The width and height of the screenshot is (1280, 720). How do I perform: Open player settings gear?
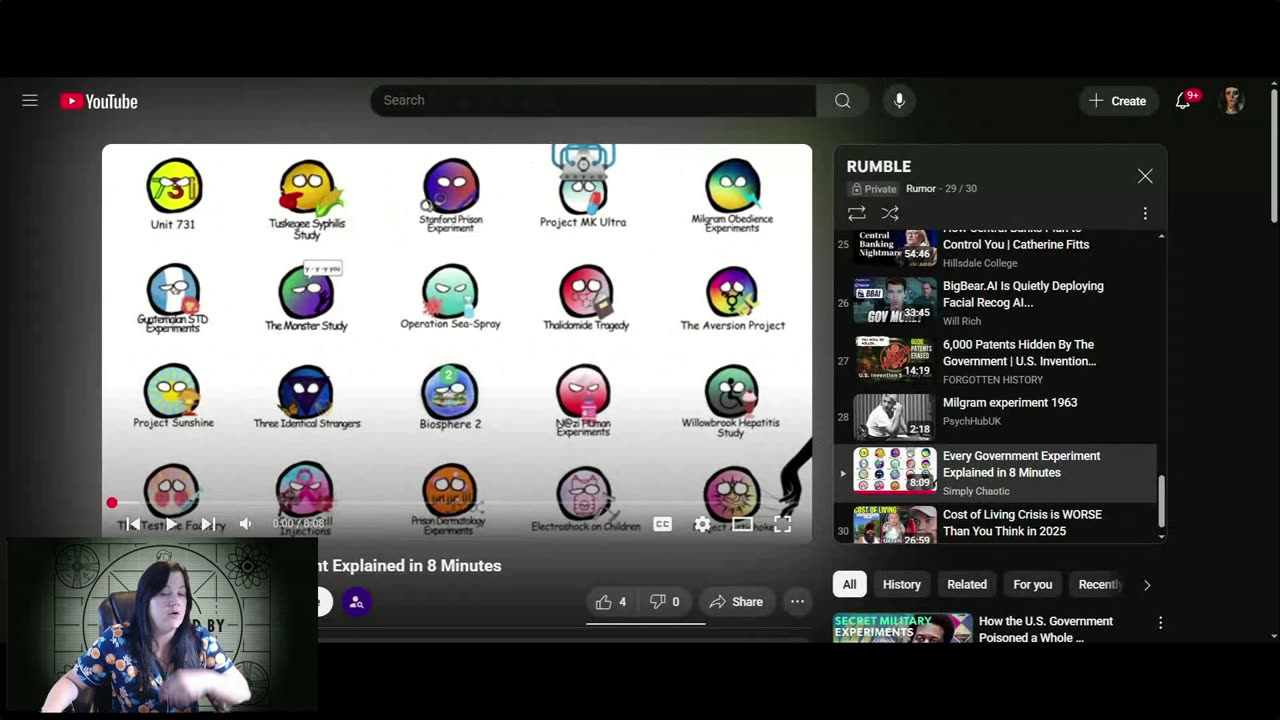click(x=703, y=524)
